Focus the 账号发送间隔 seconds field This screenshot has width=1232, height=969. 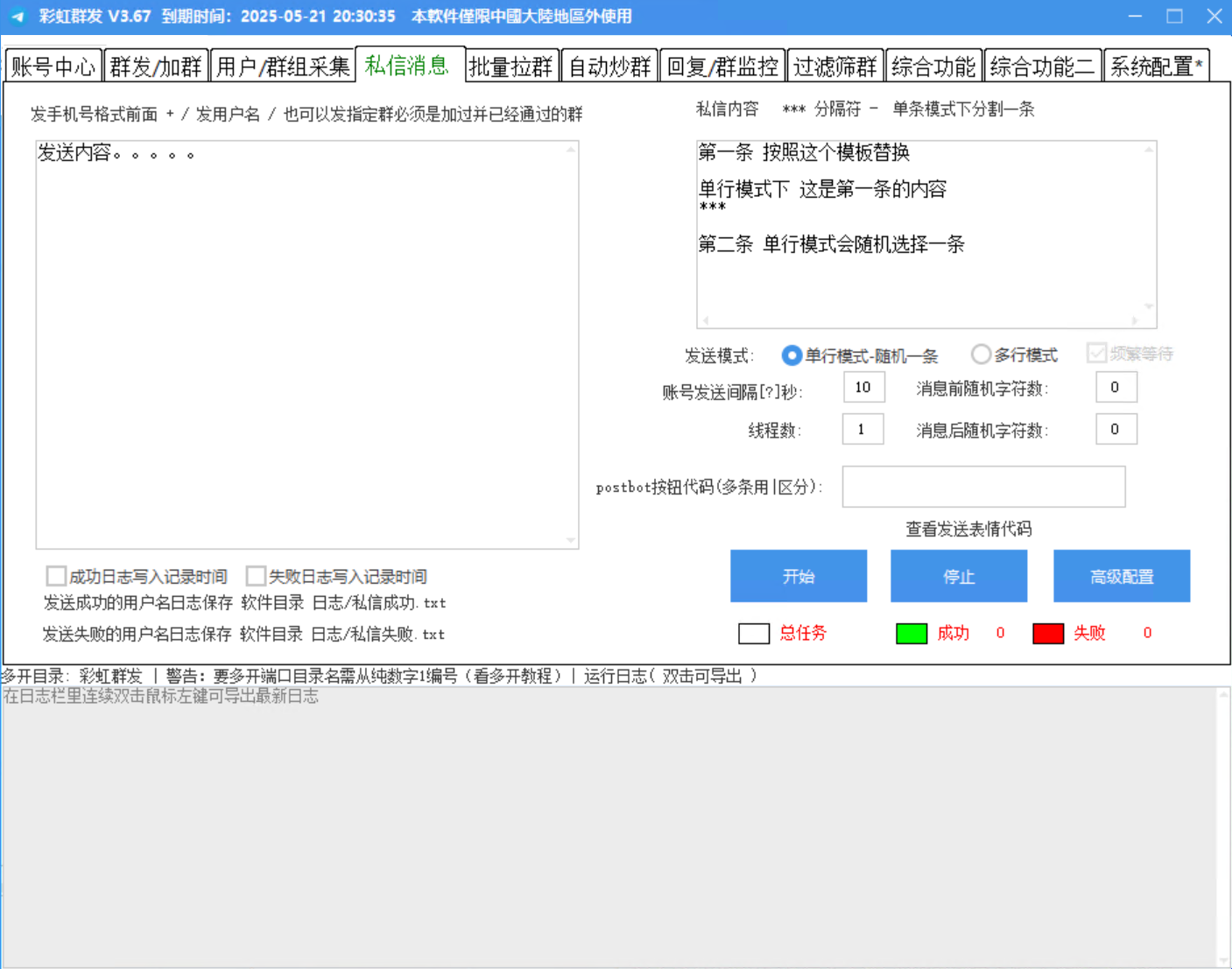(x=863, y=387)
